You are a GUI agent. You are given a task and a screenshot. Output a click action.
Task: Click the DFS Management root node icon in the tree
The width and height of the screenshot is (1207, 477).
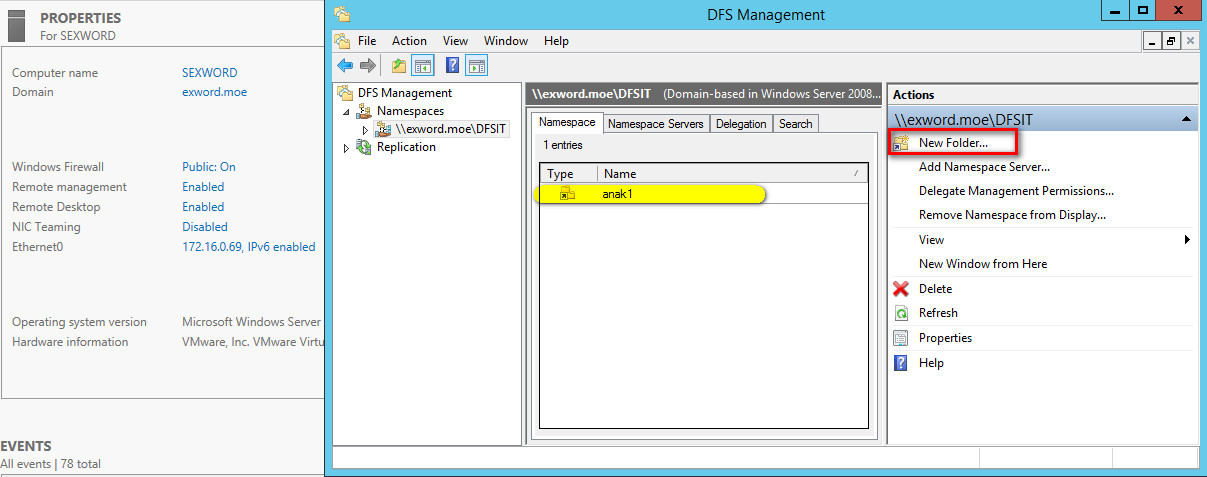click(346, 93)
